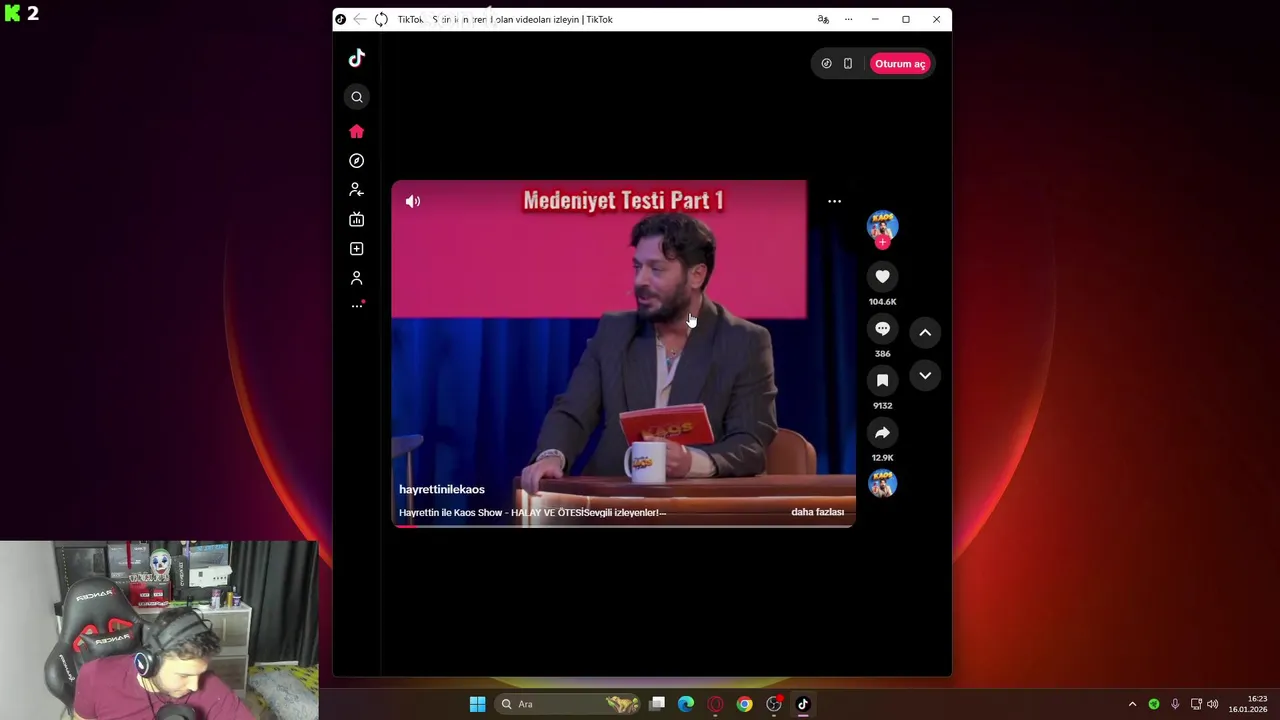Image resolution: width=1280 pixels, height=720 pixels.
Task: Launch Microsoft Edge from the taskbar
Action: click(x=686, y=704)
